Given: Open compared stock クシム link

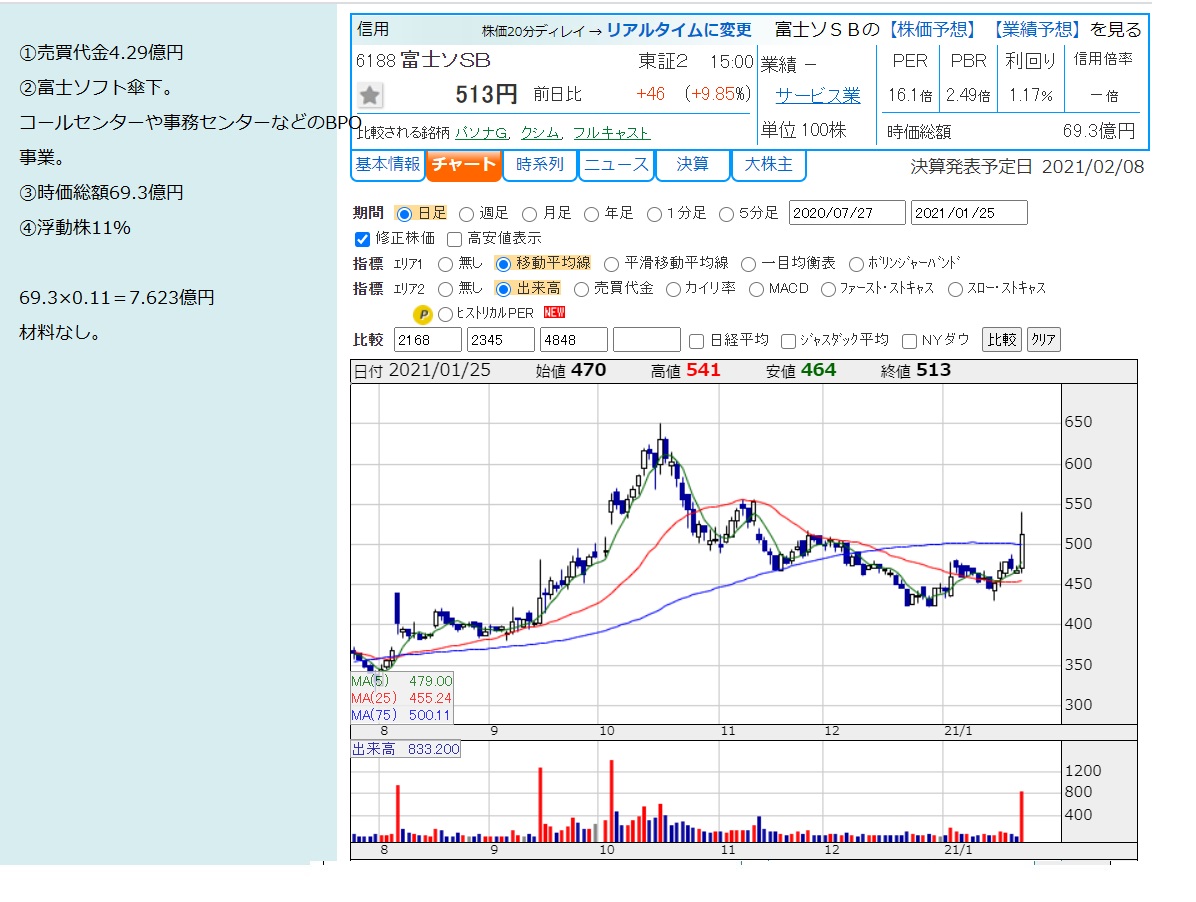Looking at the screenshot, I should coord(542,133).
